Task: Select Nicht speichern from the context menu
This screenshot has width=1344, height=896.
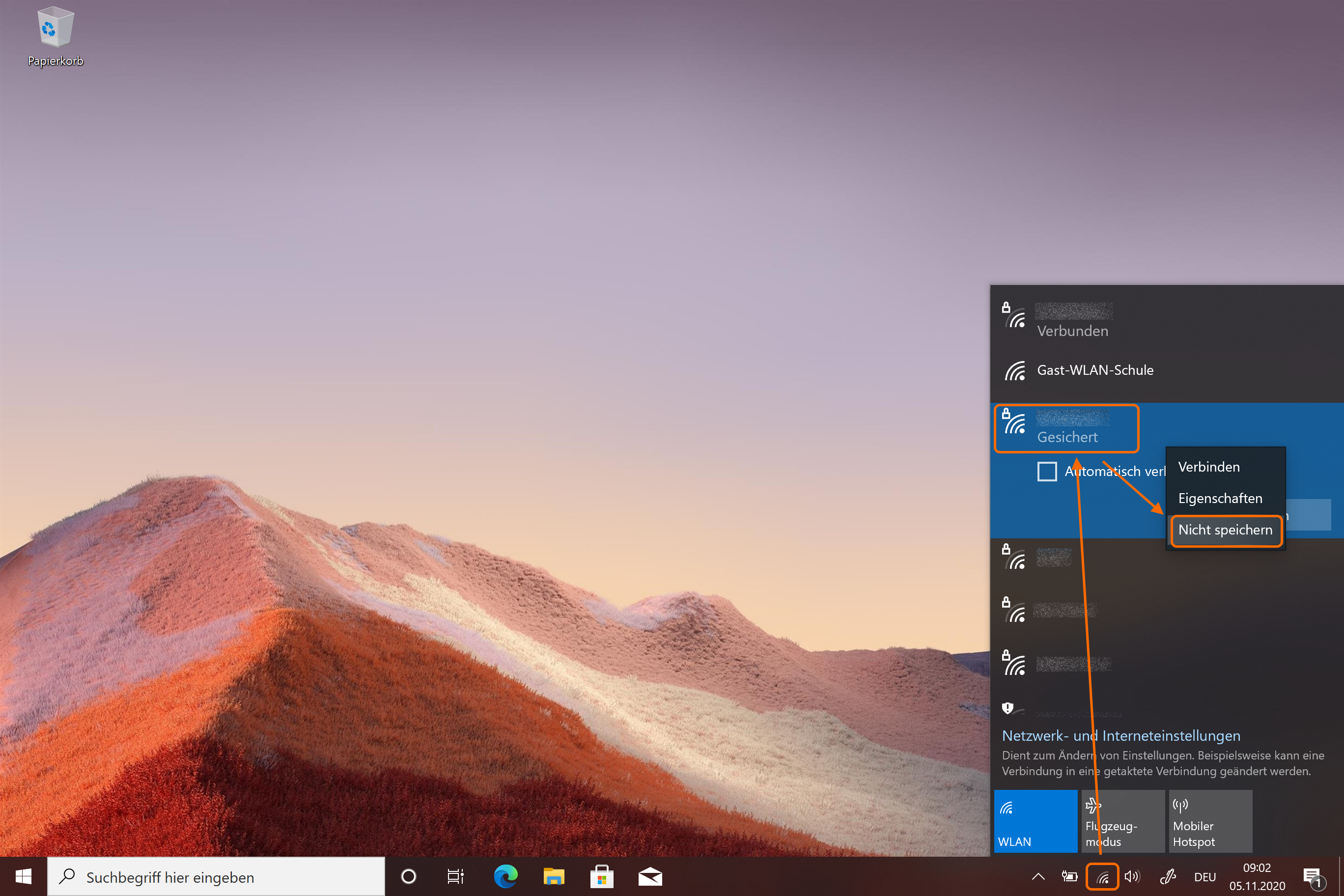Action: coord(1225,531)
